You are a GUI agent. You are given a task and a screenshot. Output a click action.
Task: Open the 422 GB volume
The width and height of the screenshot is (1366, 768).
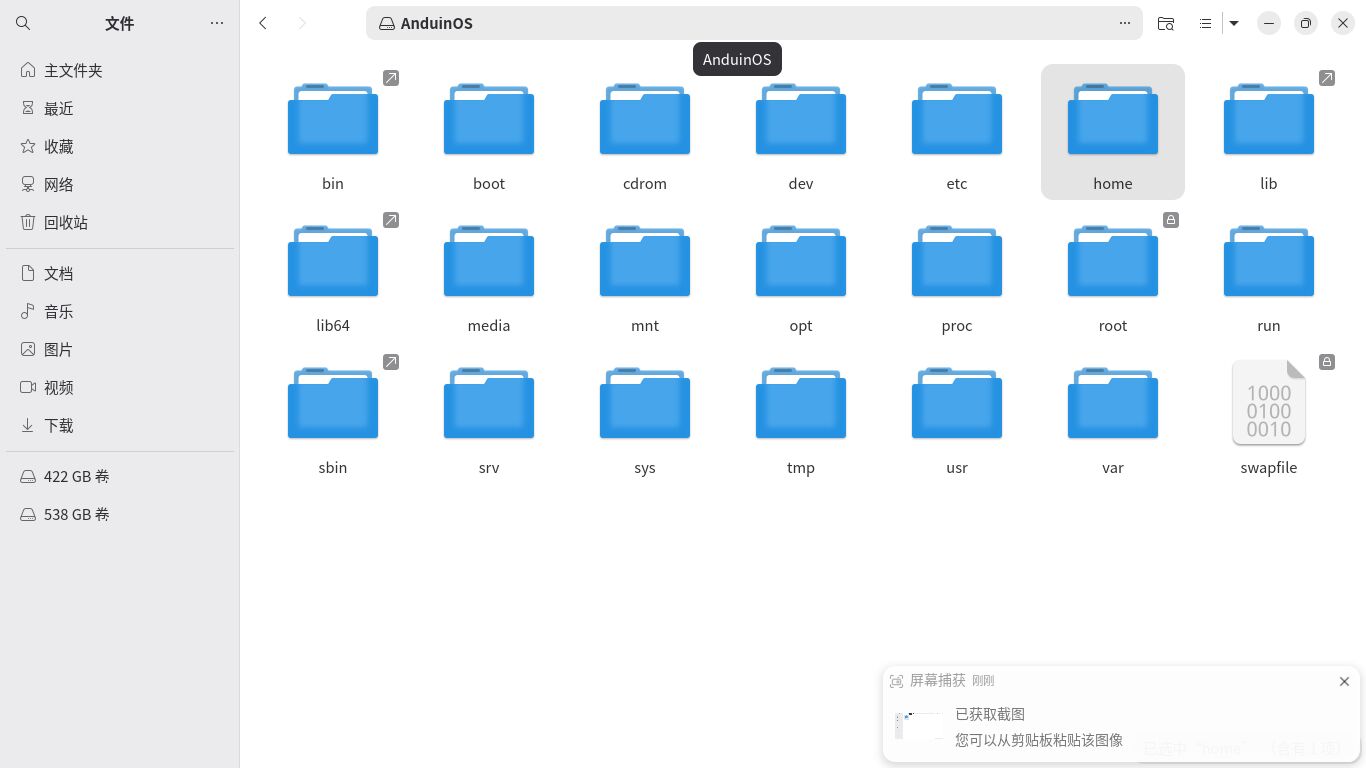tap(76, 476)
